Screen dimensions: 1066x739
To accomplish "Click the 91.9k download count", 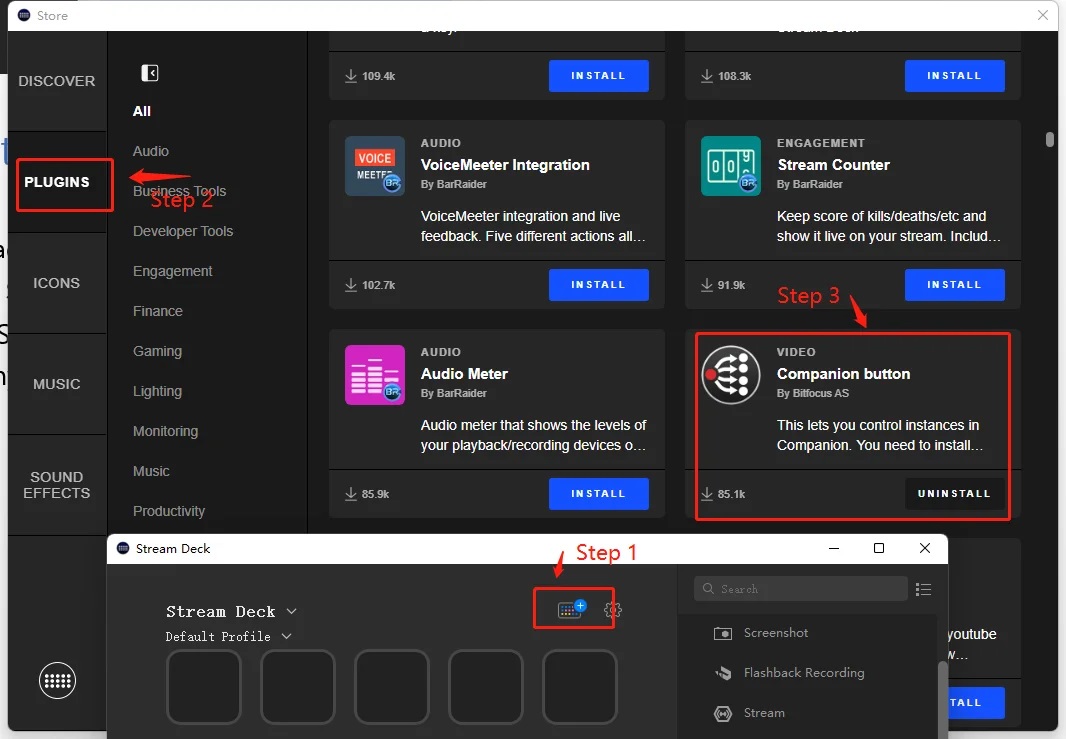I will pyautogui.click(x=732, y=285).
